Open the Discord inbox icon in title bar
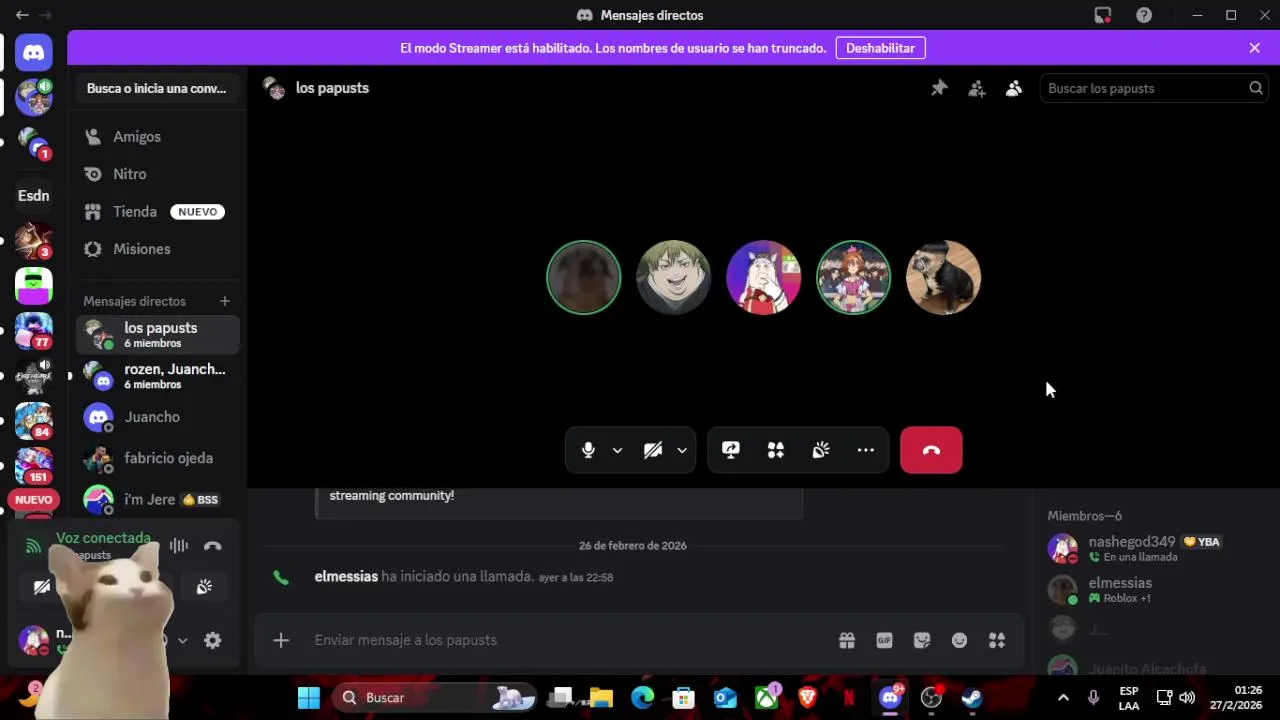This screenshot has width=1280, height=720. 1103,15
